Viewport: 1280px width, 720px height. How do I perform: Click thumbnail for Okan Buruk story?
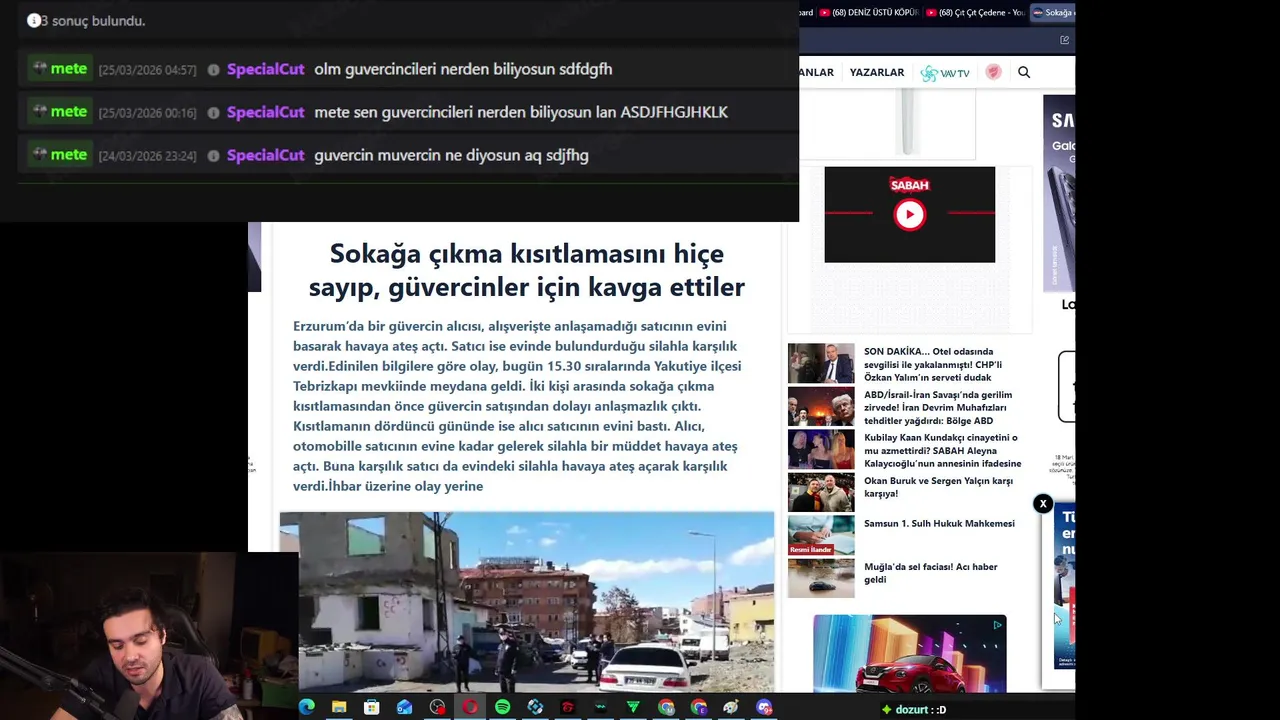pyautogui.click(x=821, y=492)
